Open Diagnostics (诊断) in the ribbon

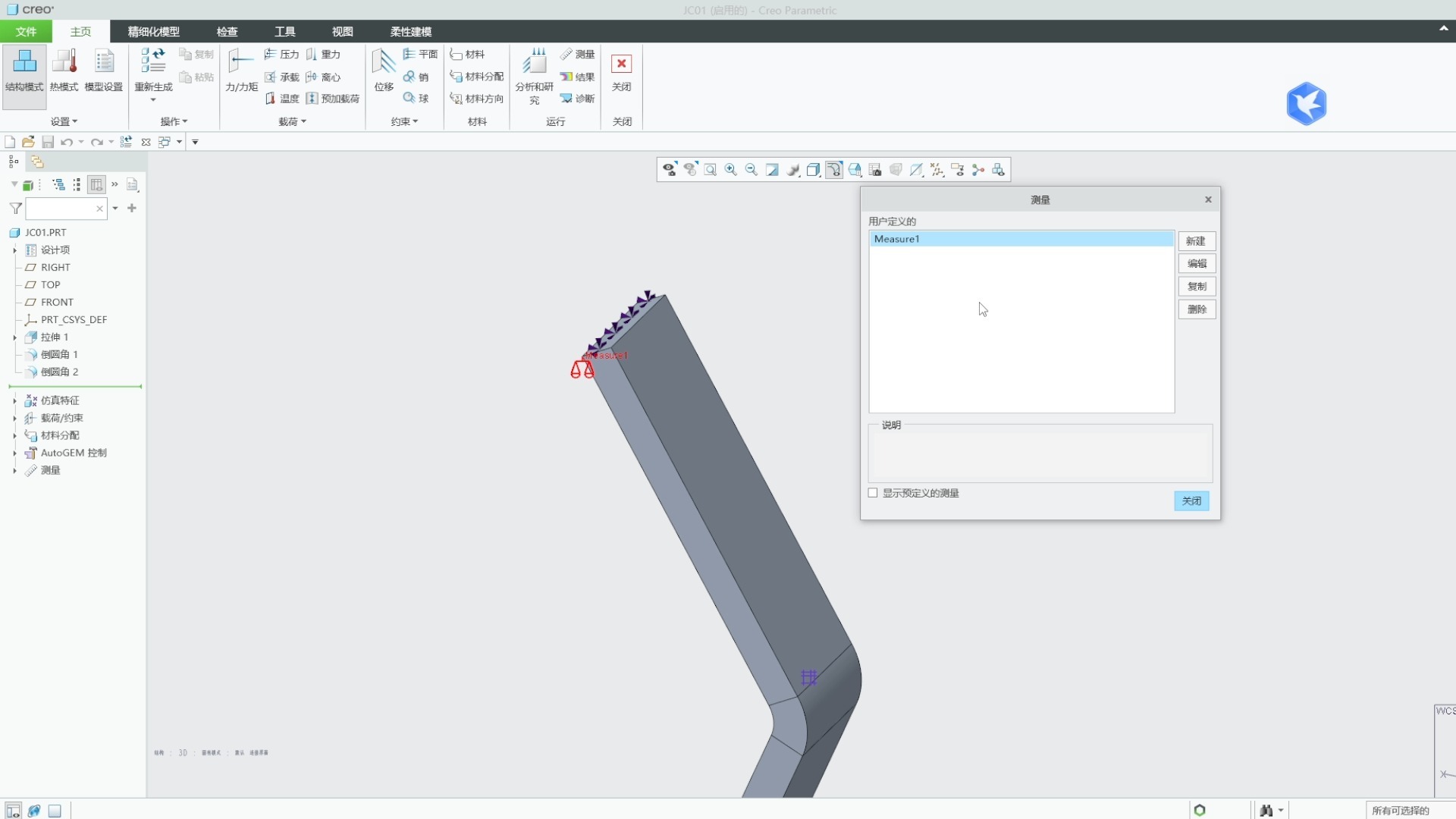pyautogui.click(x=578, y=99)
